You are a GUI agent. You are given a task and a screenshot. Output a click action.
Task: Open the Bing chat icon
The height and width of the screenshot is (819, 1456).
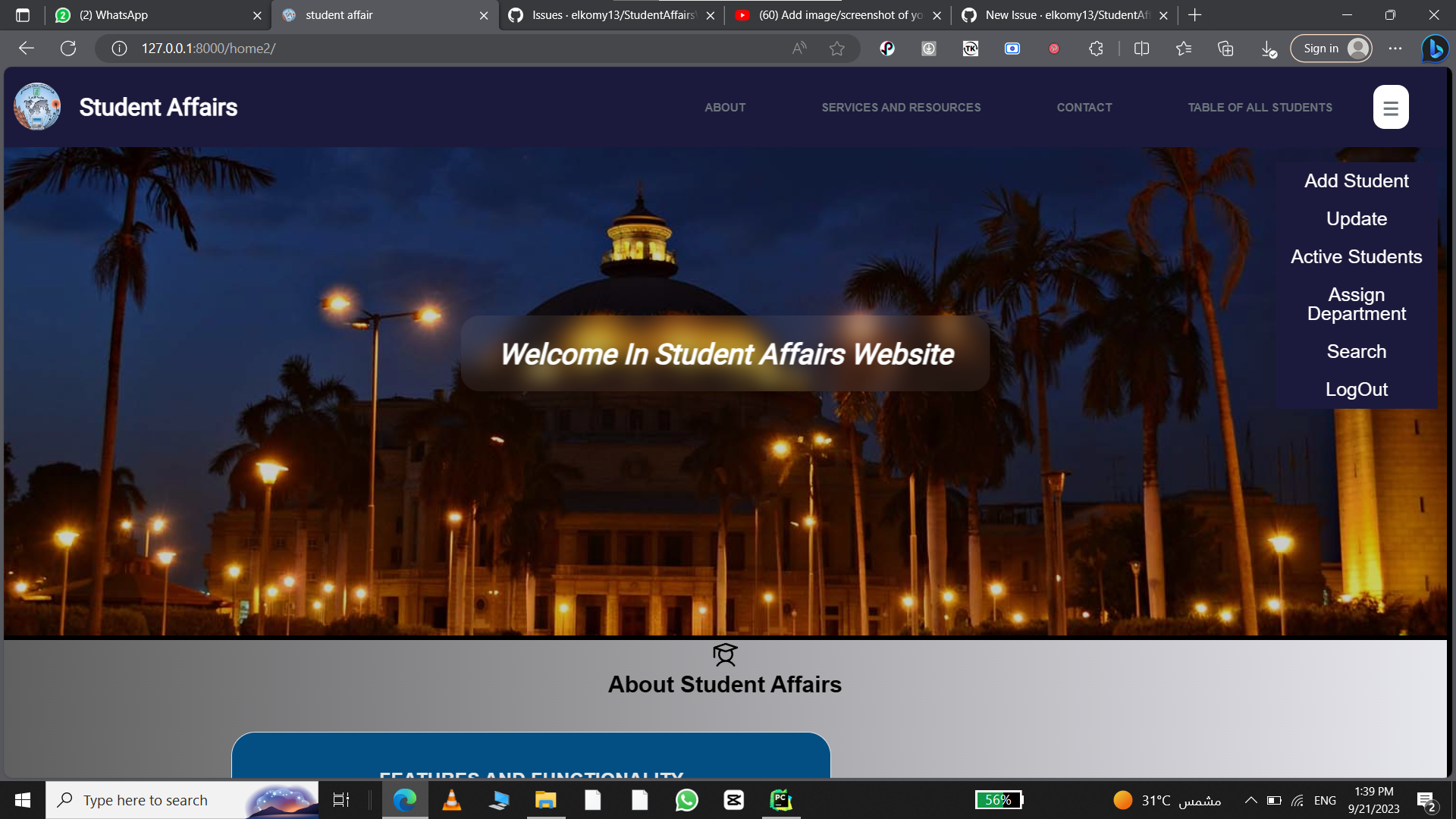(x=1436, y=48)
